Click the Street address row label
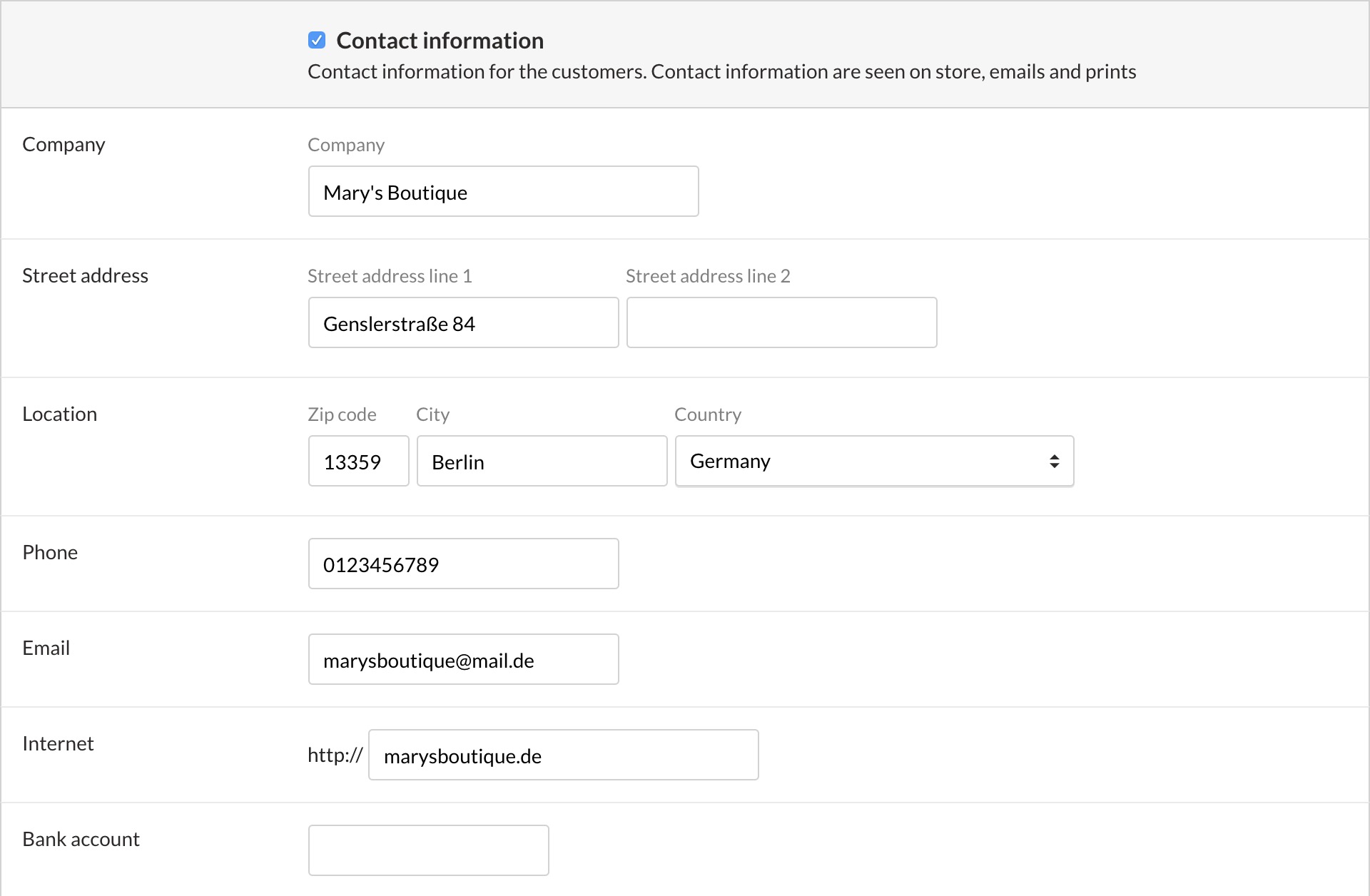The height and width of the screenshot is (896, 1370). coord(85,275)
